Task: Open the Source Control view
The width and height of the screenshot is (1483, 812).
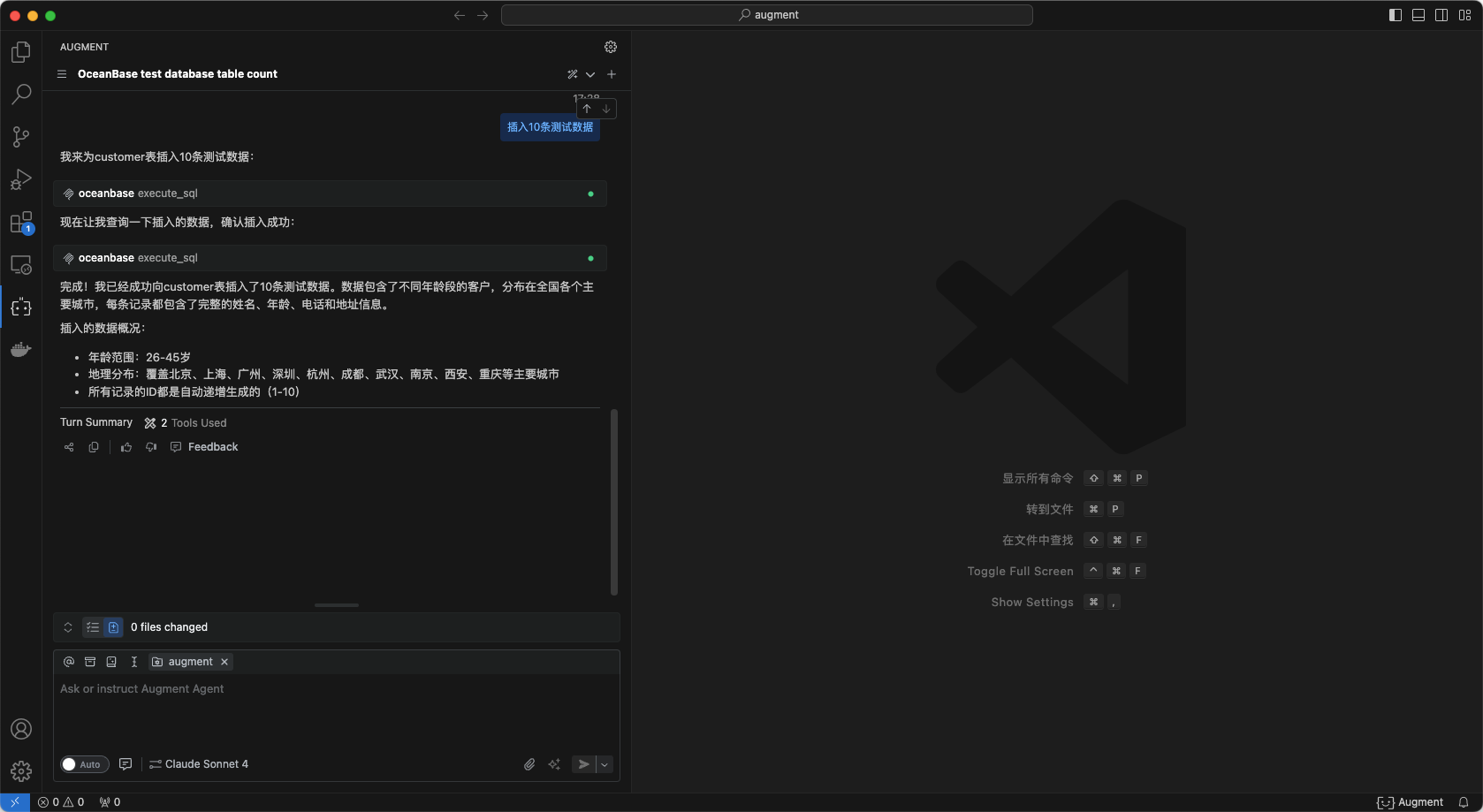Action: [21, 136]
